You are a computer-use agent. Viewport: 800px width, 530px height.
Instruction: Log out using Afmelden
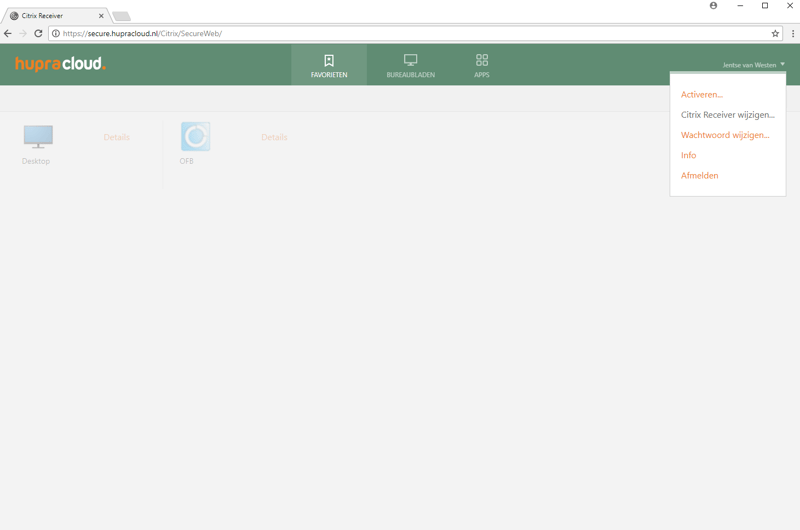tap(699, 175)
